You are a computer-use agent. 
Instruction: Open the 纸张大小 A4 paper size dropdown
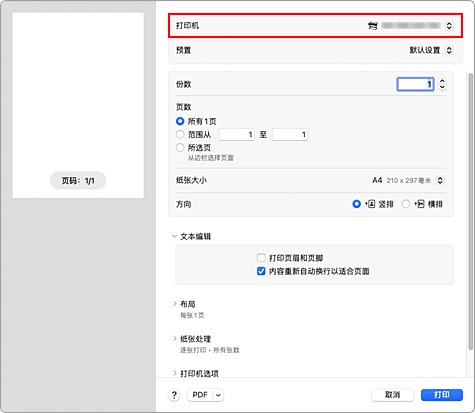pos(440,180)
